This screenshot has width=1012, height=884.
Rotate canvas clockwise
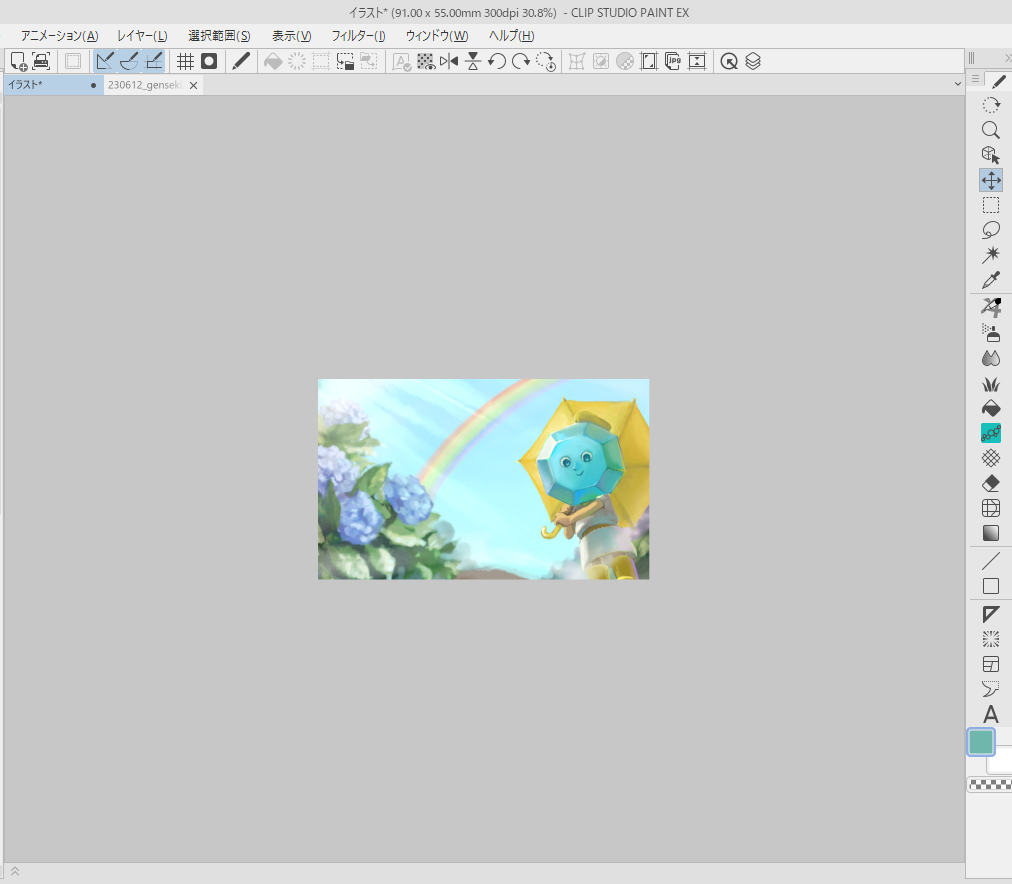click(521, 61)
